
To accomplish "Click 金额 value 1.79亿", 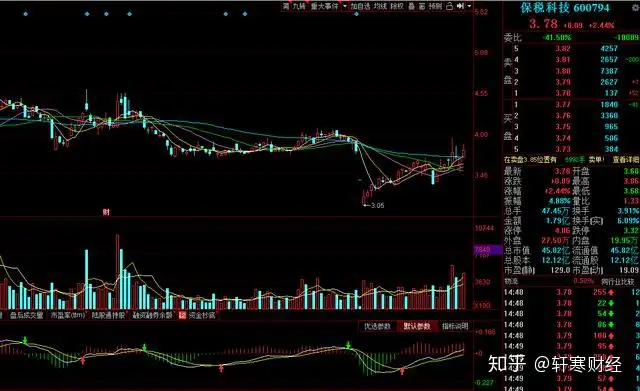I will click(x=558, y=220).
